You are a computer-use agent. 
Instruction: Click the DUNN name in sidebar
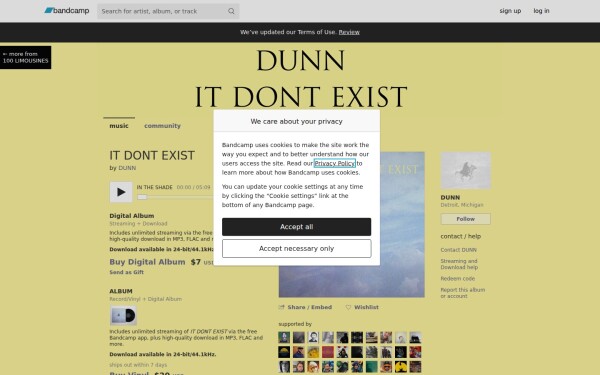pyautogui.click(x=450, y=197)
